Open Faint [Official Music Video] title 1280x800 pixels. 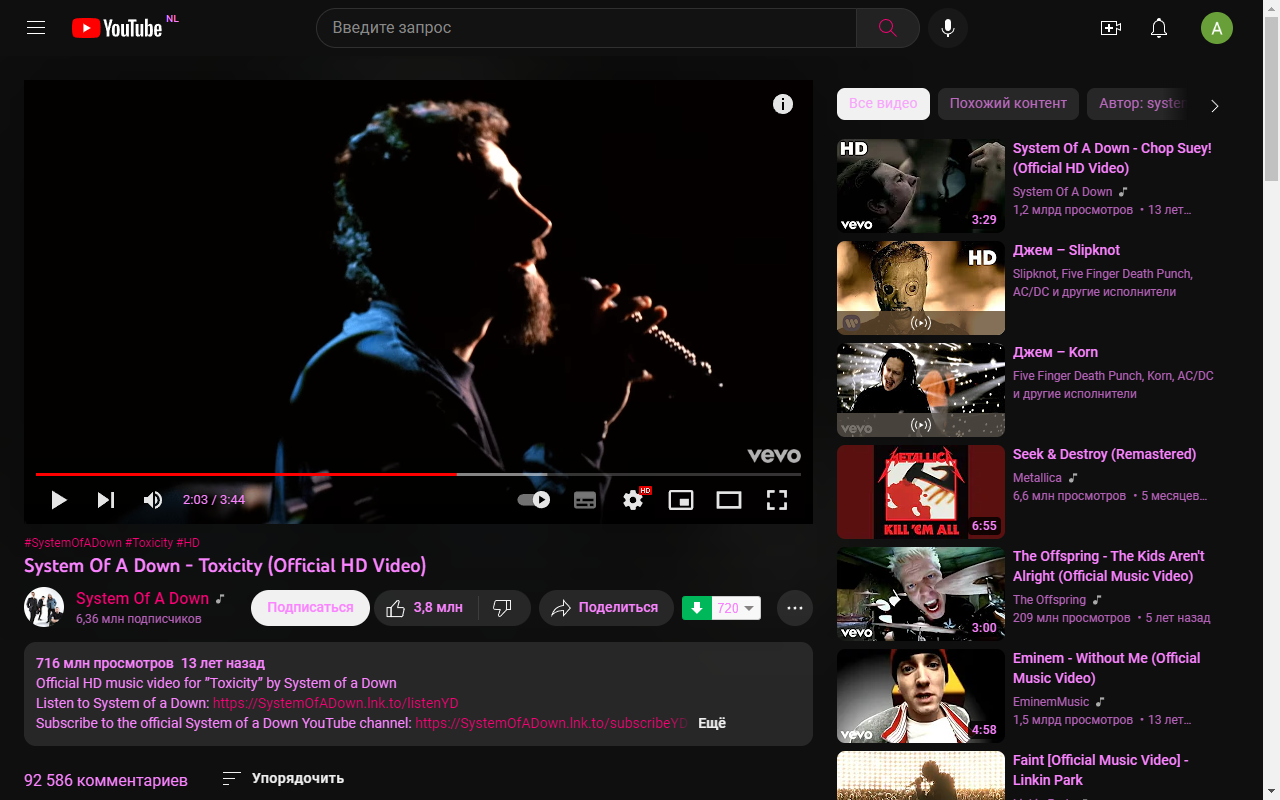click(x=1101, y=770)
